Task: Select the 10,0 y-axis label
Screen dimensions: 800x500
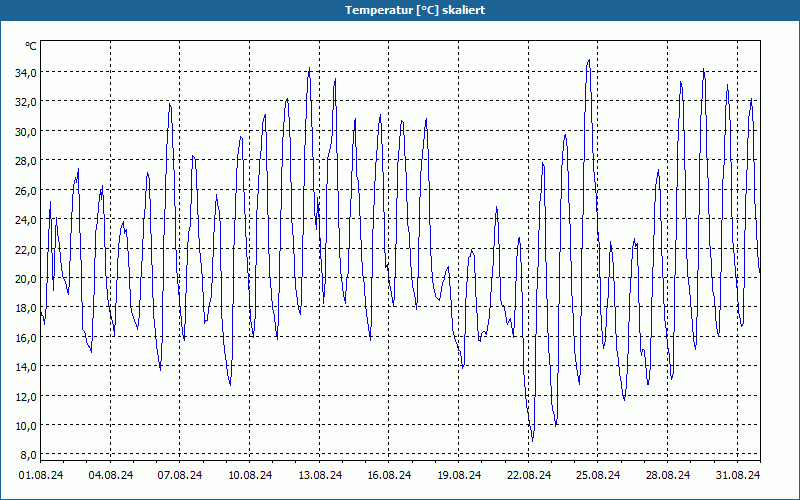Action: tap(26, 425)
